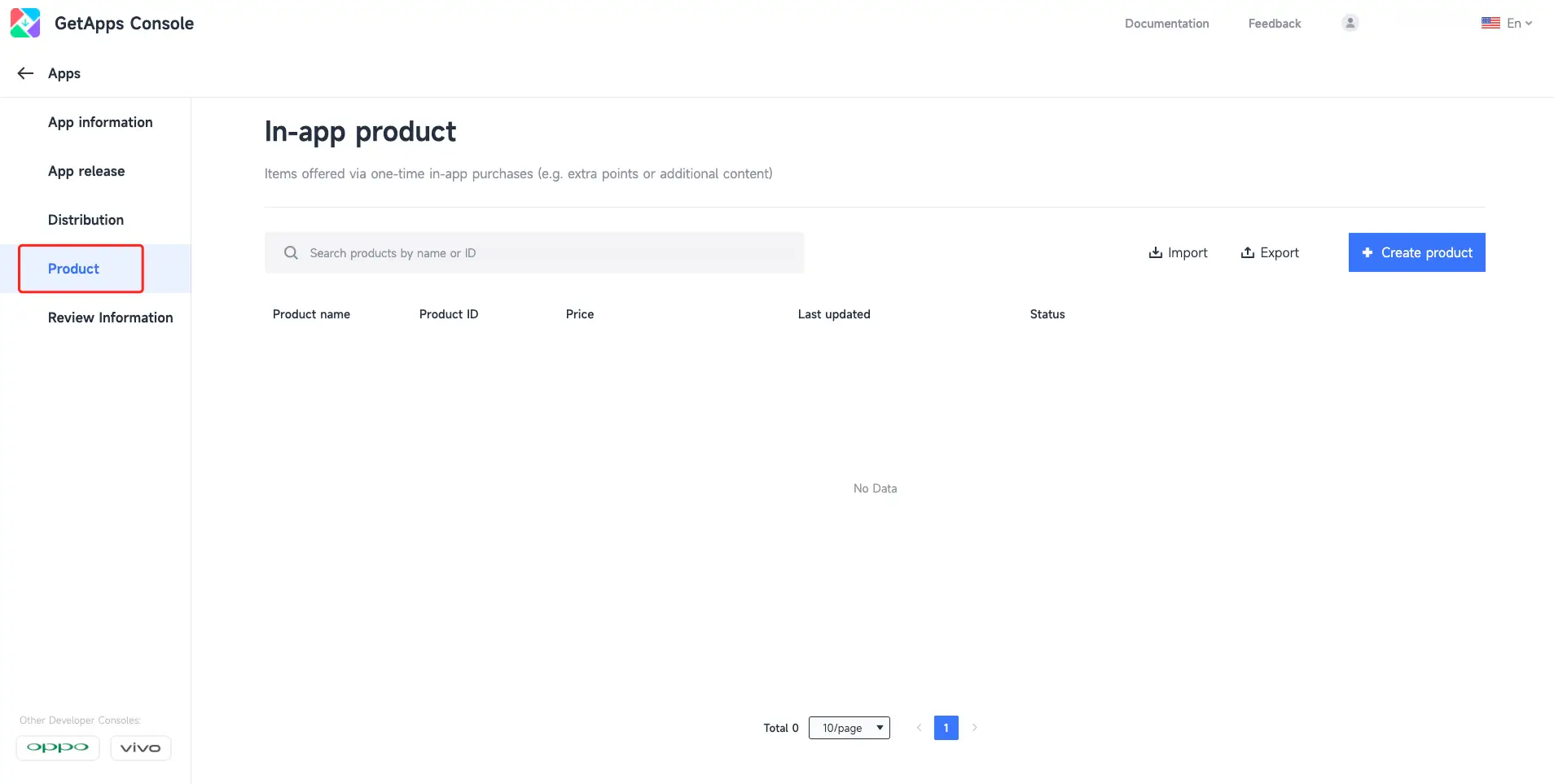
Task: Focus the product search input field
Action: (x=546, y=253)
